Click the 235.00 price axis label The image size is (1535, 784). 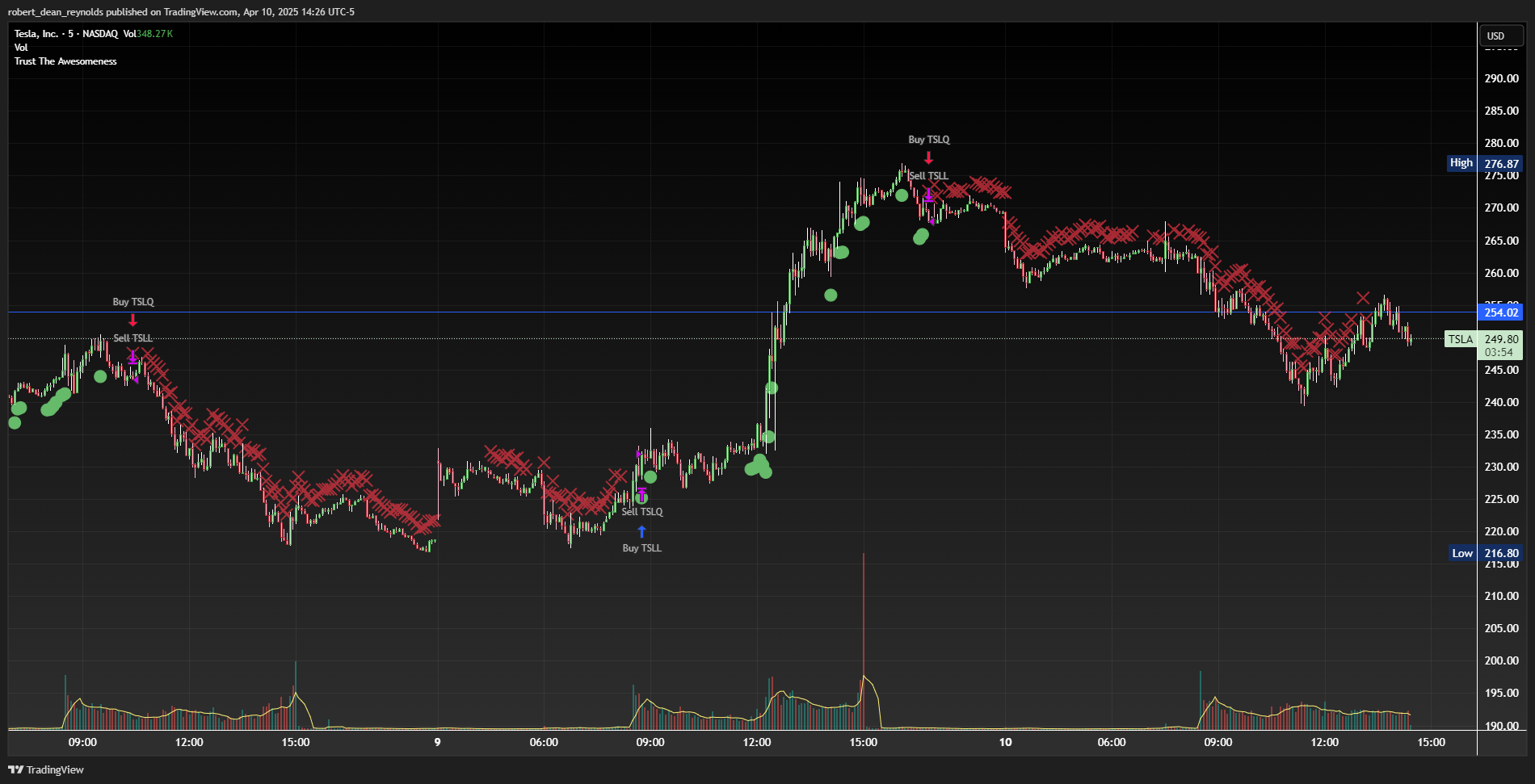[1502, 434]
